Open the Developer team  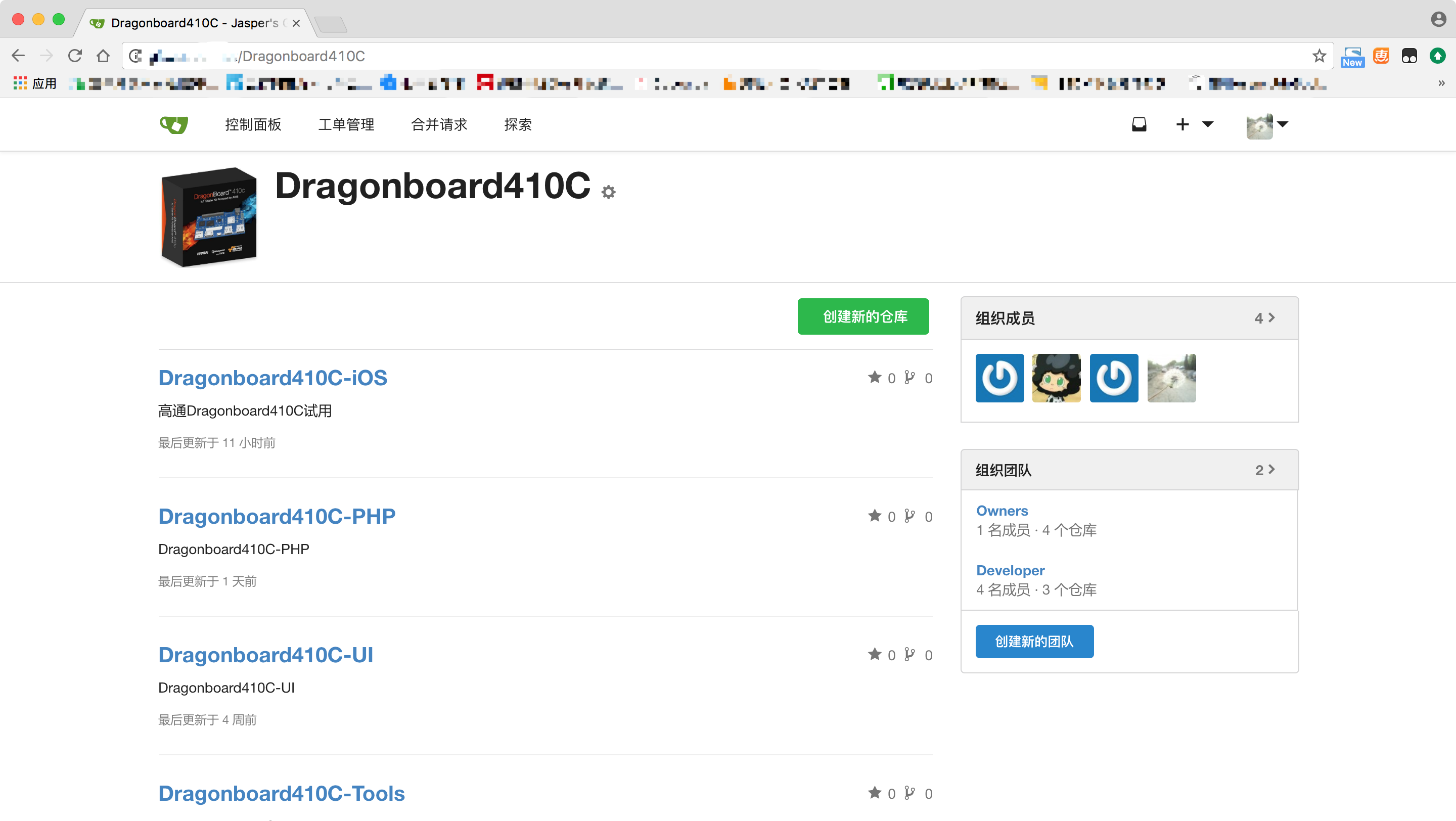(1011, 571)
